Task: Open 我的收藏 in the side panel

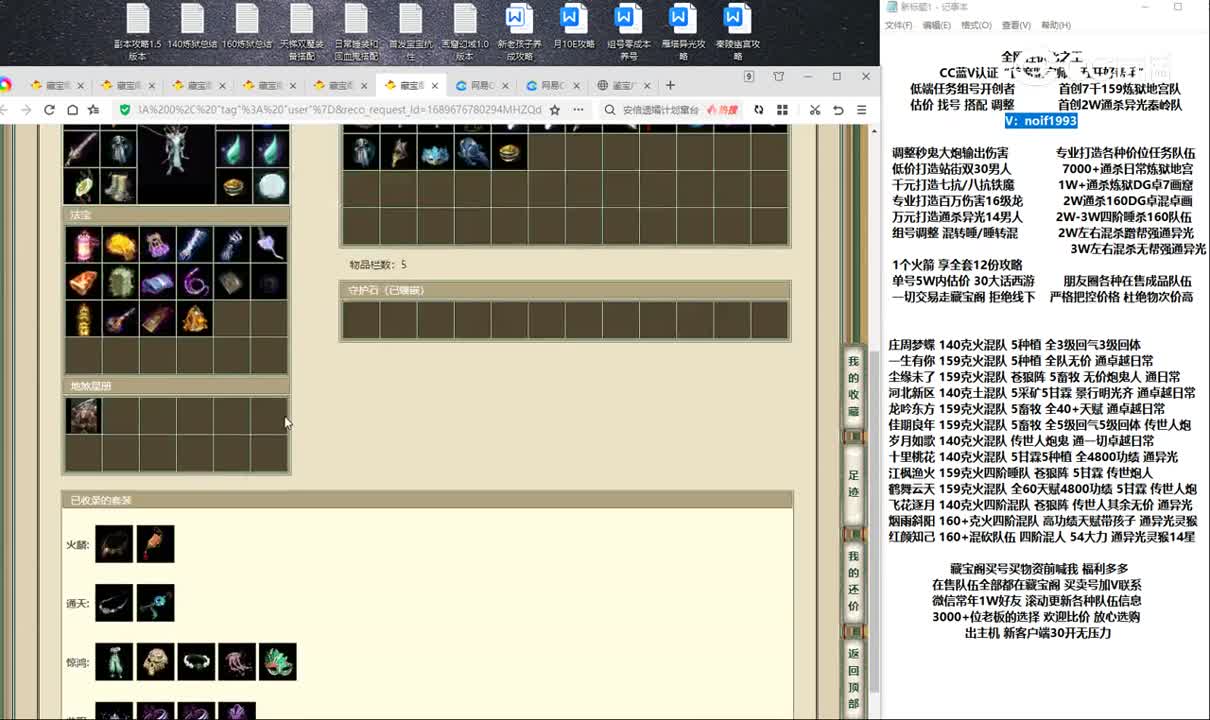Action: click(853, 385)
